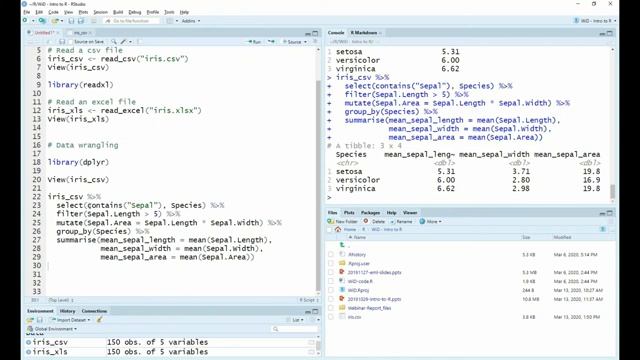Open the Tools menu
Screen dimensions: 640x360
pyautogui.click(x=169, y=12)
